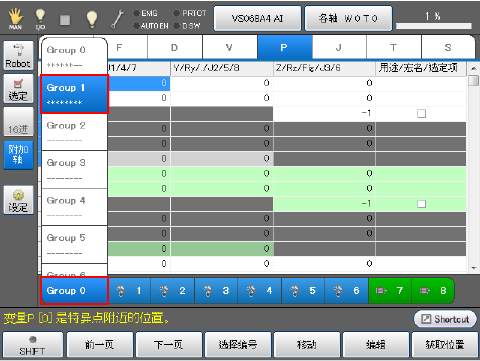Click the large yellow lightbulb icon
This screenshot has height=361, width=480.
coord(92,19)
